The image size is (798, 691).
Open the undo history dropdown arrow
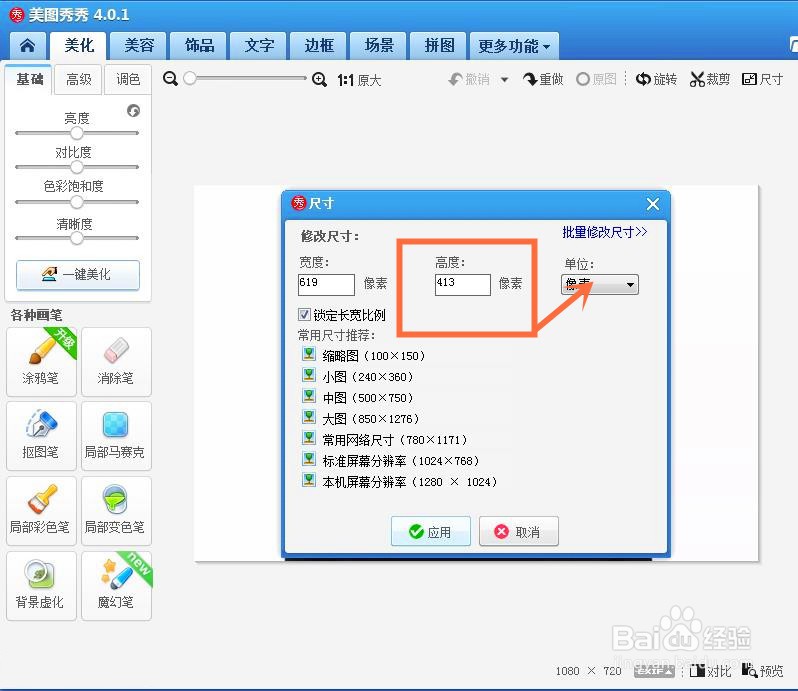tap(504, 80)
